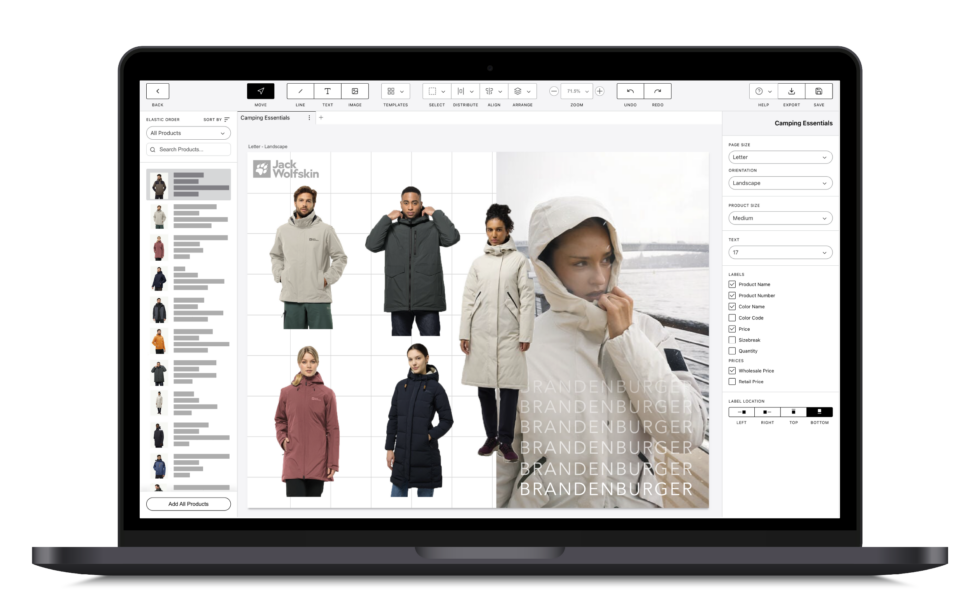Open the All Products filter dropdown
Screen dimensions: 980x612
tap(187, 132)
